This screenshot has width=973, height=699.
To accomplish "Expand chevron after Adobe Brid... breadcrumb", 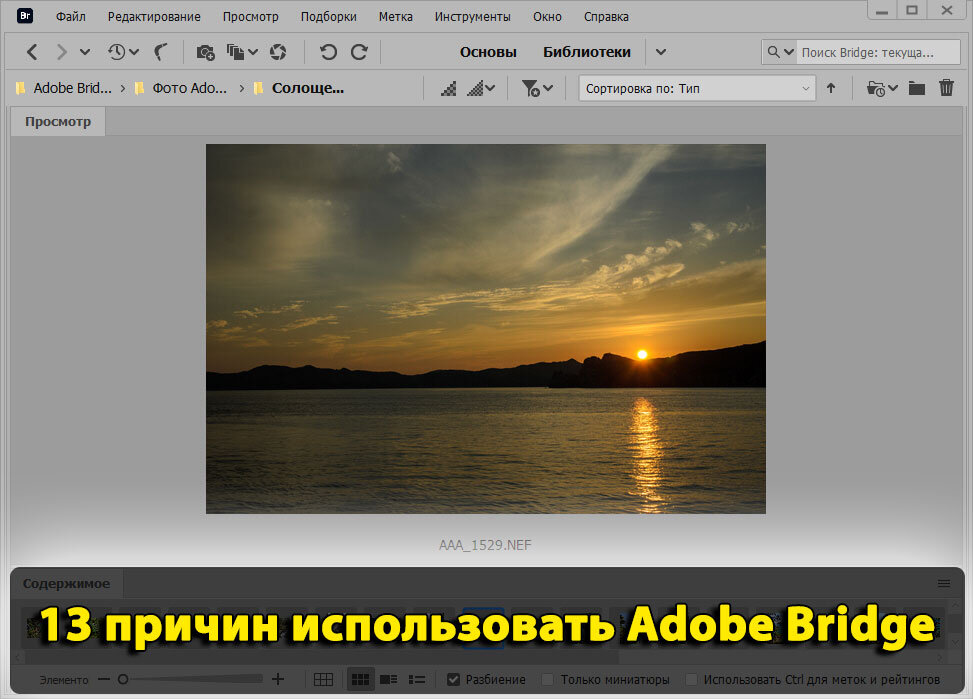I will [123, 89].
